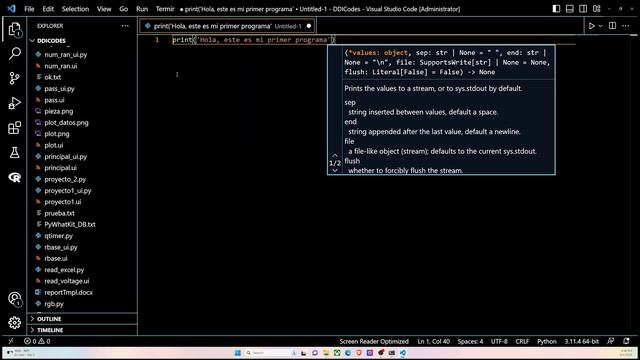640x360 pixels.
Task: Open the Run and Debug view
Action: pos(15,103)
